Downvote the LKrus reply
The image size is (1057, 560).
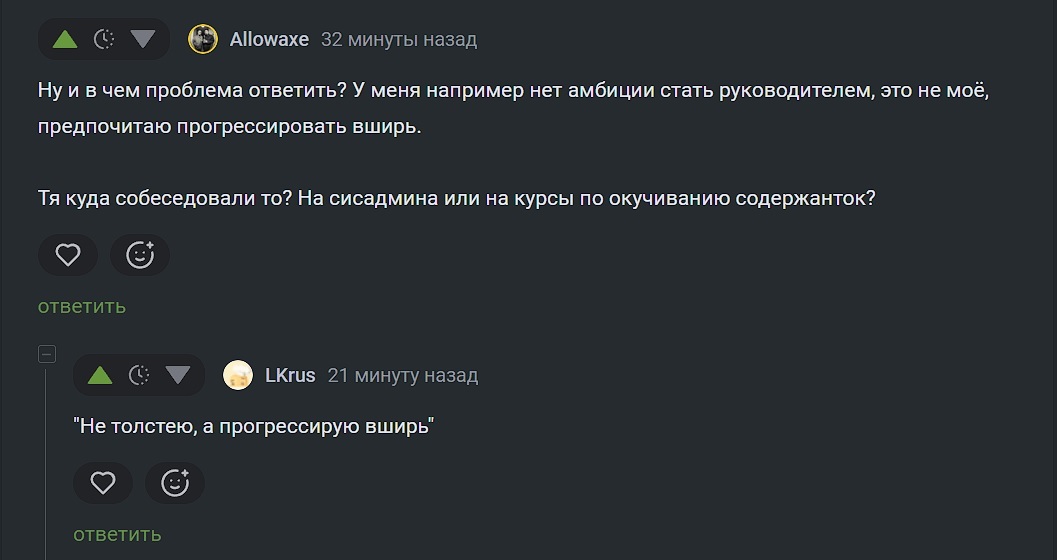click(178, 376)
